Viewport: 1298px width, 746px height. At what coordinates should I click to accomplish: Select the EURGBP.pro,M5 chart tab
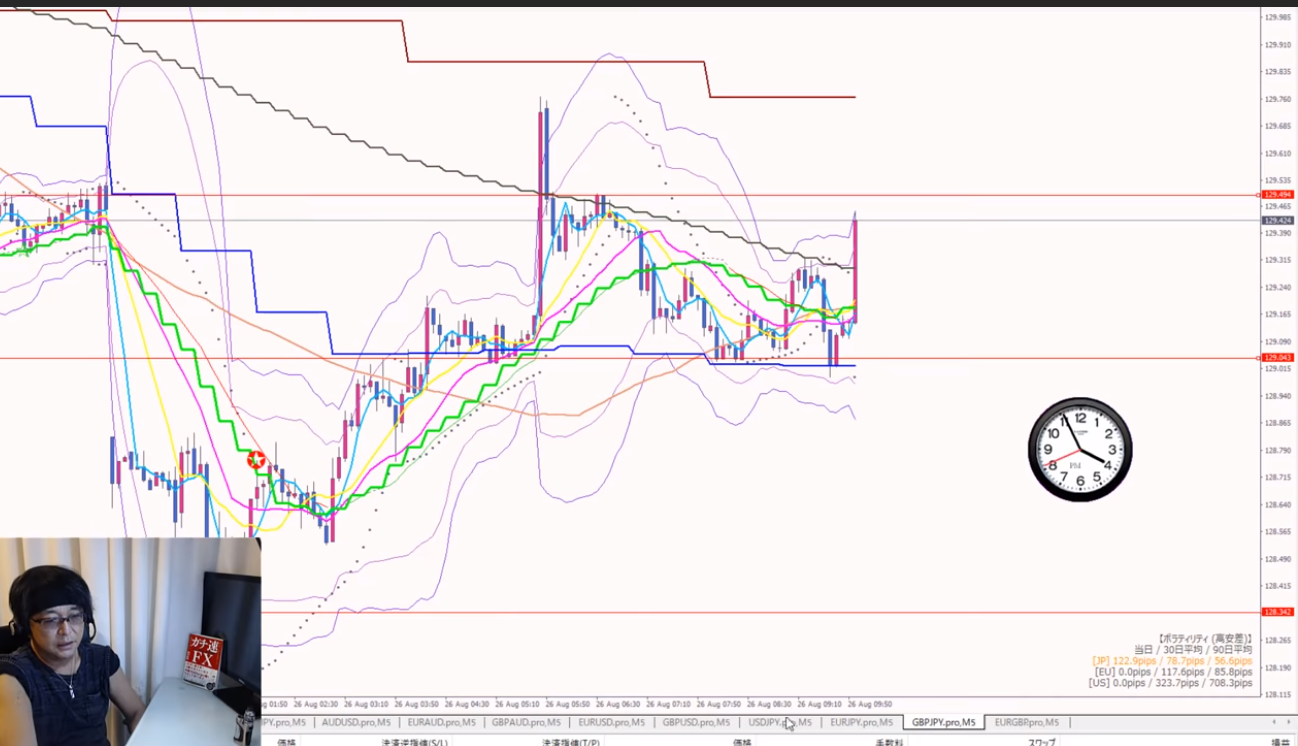(x=1026, y=722)
